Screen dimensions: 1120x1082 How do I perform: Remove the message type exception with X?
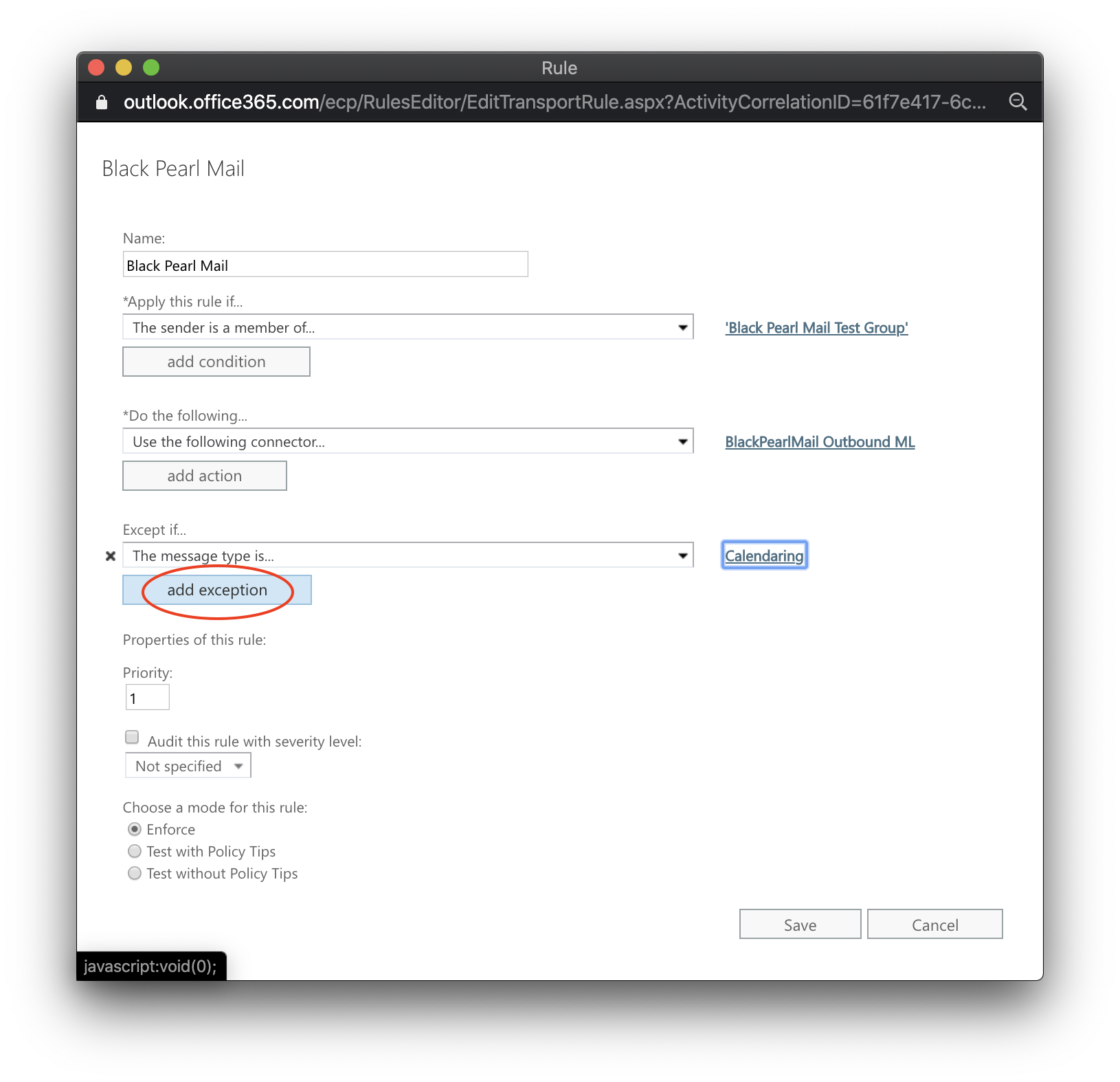coord(111,556)
